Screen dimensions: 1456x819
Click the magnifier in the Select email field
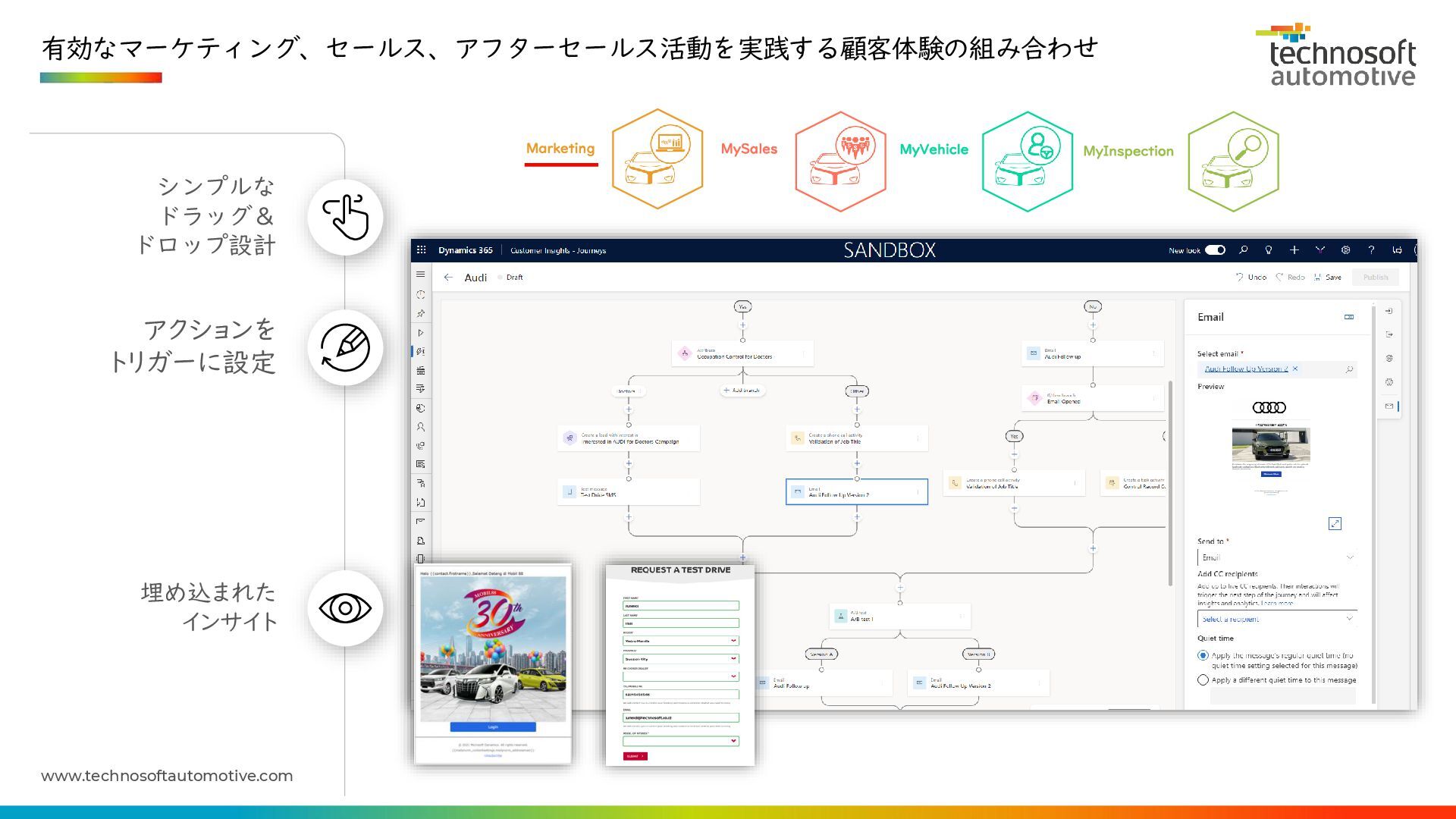tap(1349, 369)
